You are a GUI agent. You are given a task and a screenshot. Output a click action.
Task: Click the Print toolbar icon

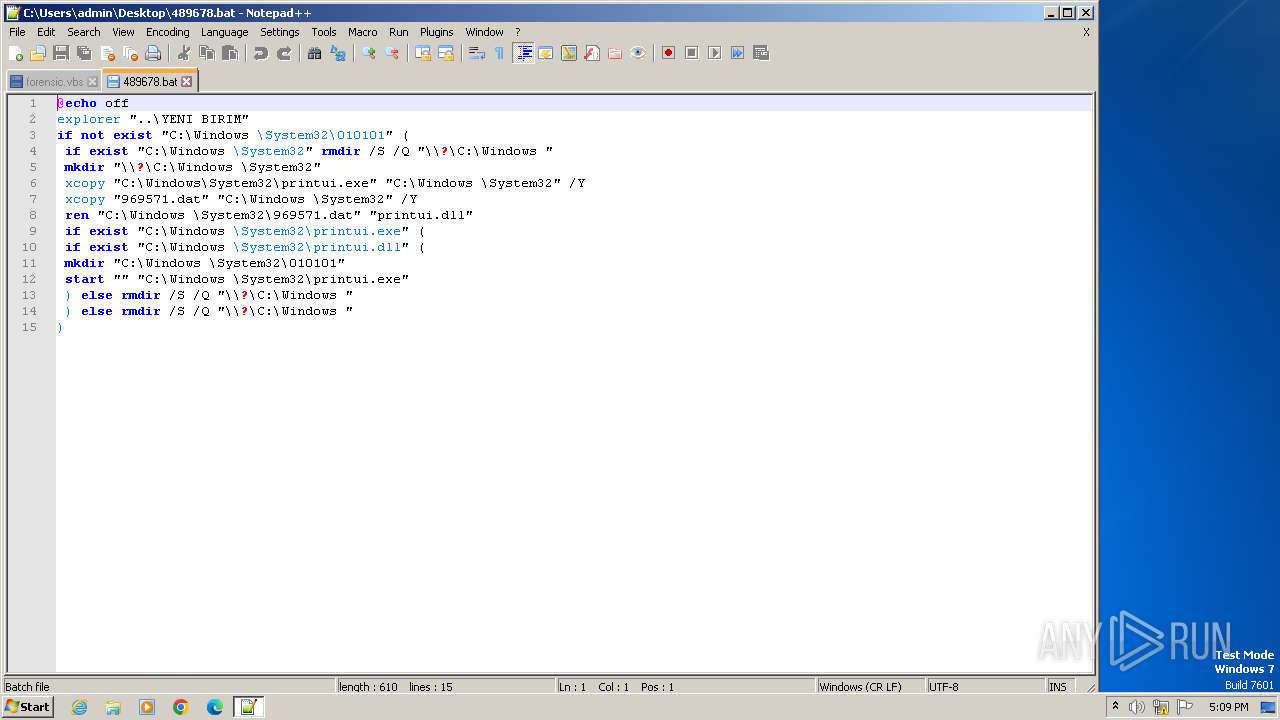click(x=153, y=53)
